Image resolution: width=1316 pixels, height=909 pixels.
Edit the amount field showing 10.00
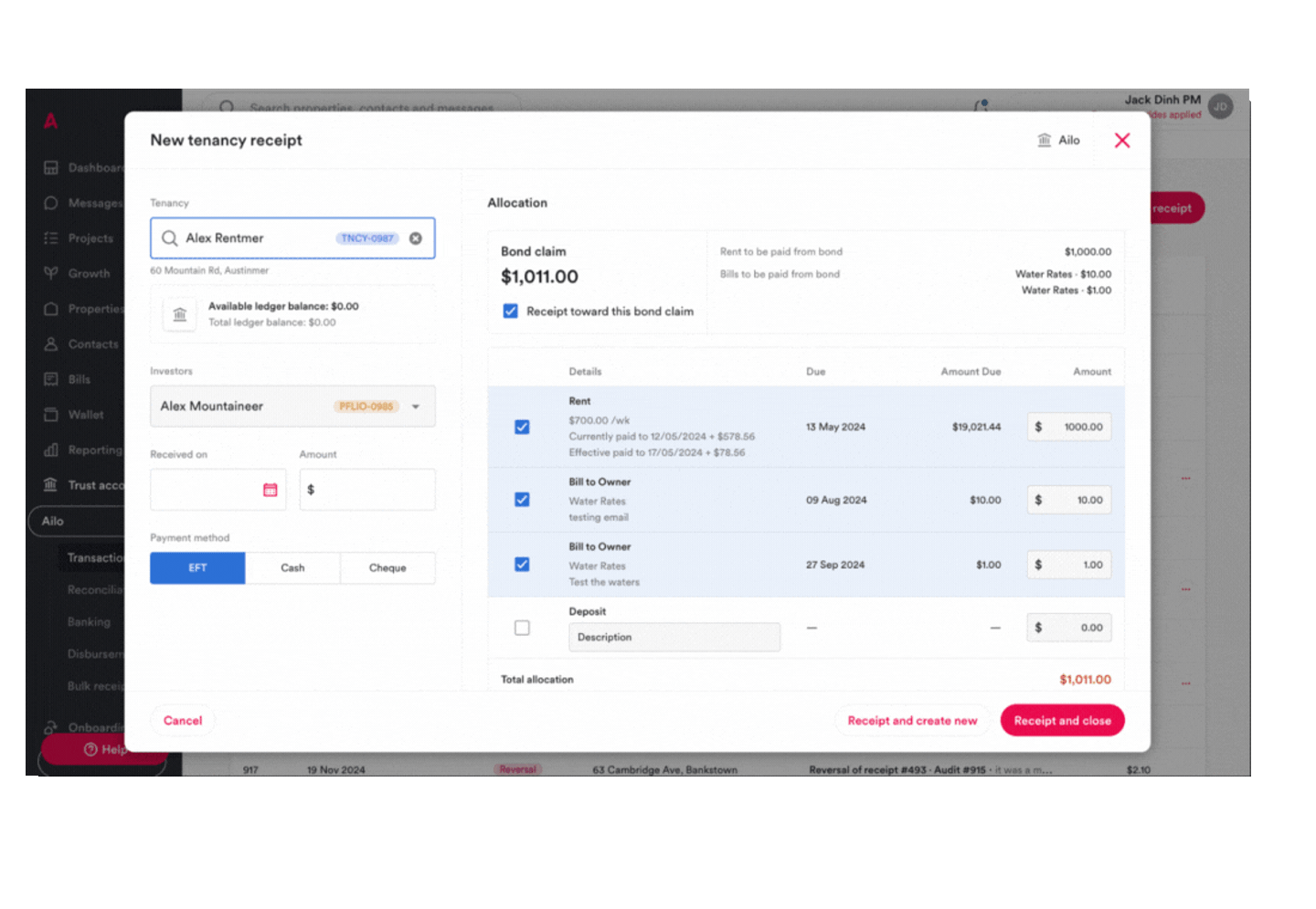coord(1069,500)
